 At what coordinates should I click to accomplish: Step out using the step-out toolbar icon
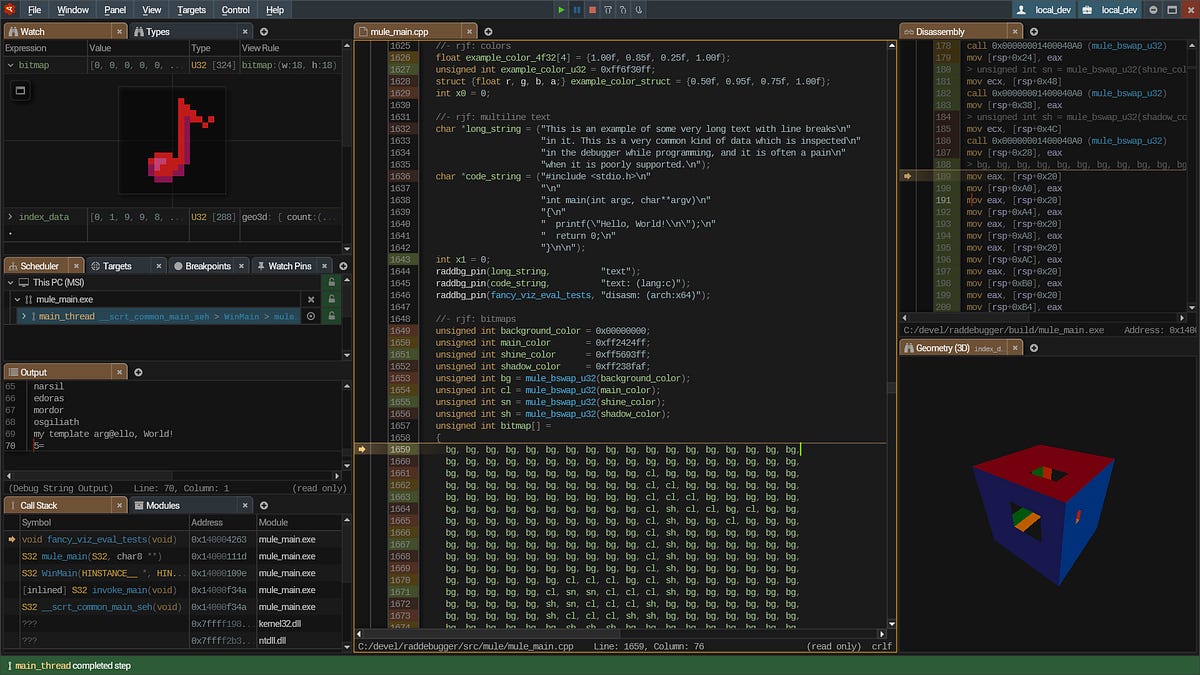[x=638, y=10]
